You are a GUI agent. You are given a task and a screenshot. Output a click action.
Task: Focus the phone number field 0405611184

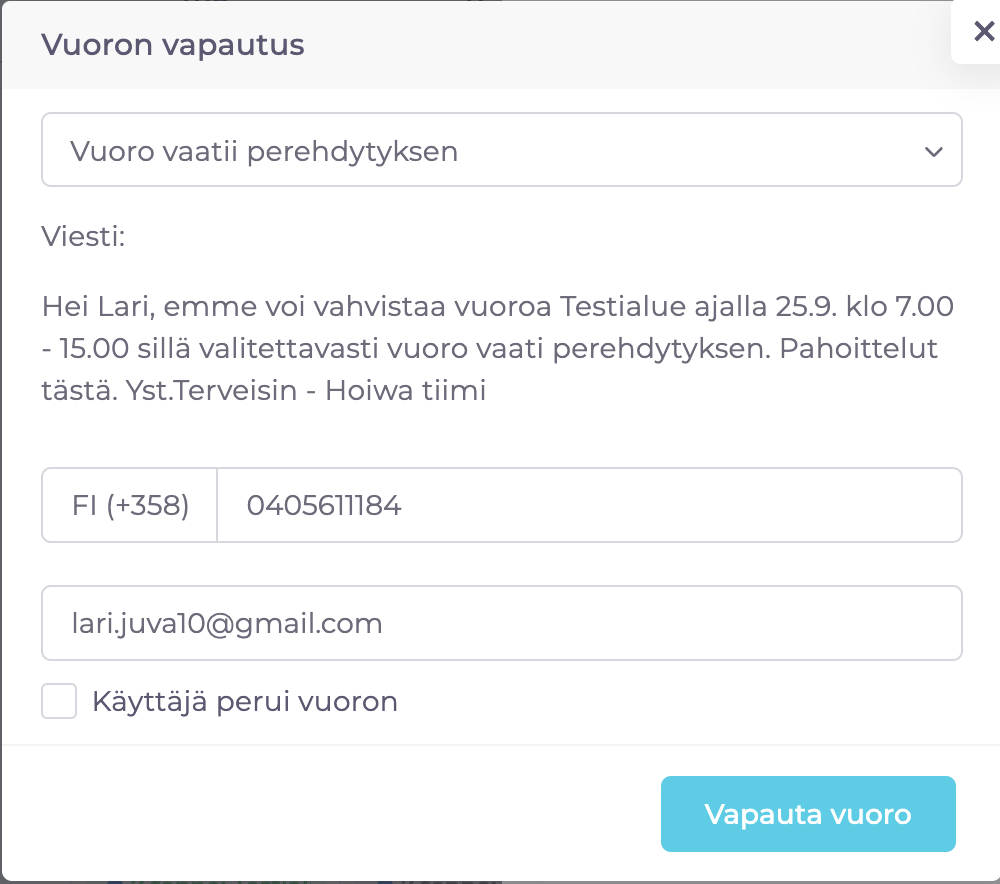pyautogui.click(x=588, y=505)
